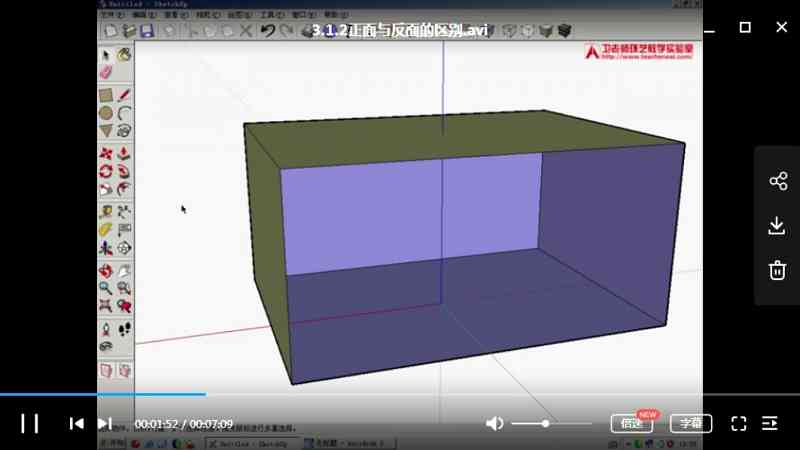Select the Rectangle drawing tool
Screen dimensions: 800x450
pyautogui.click(x=106, y=95)
